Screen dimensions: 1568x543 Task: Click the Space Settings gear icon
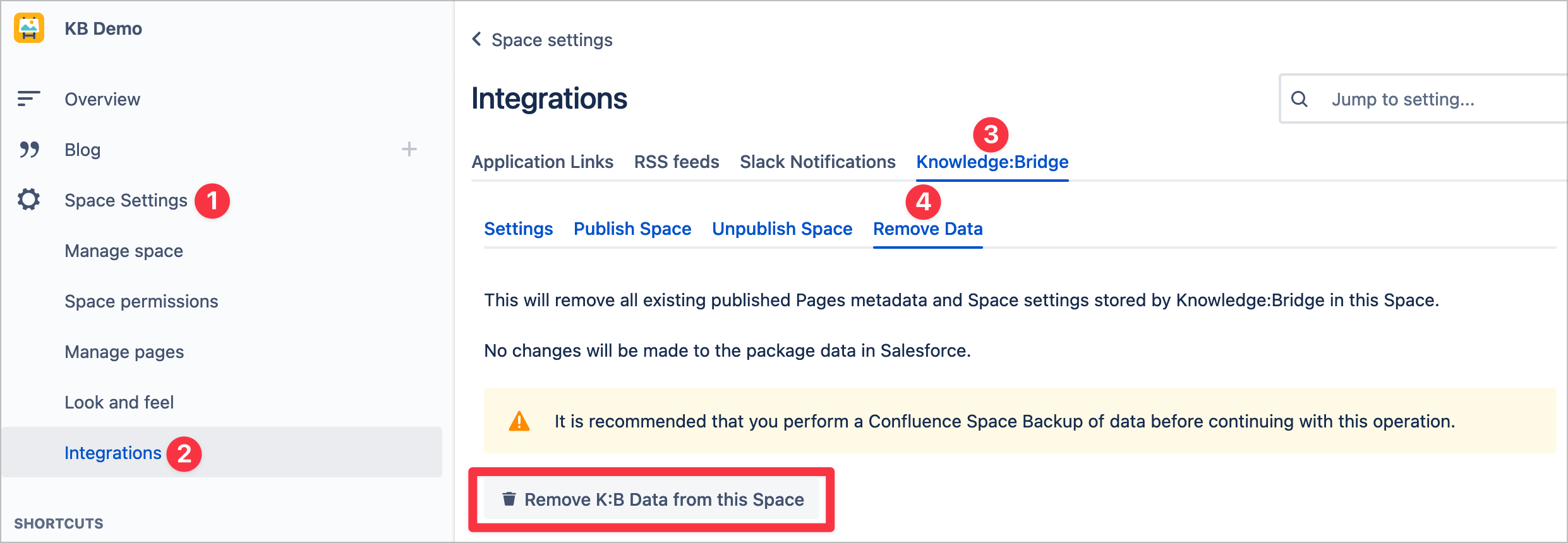coord(29,200)
